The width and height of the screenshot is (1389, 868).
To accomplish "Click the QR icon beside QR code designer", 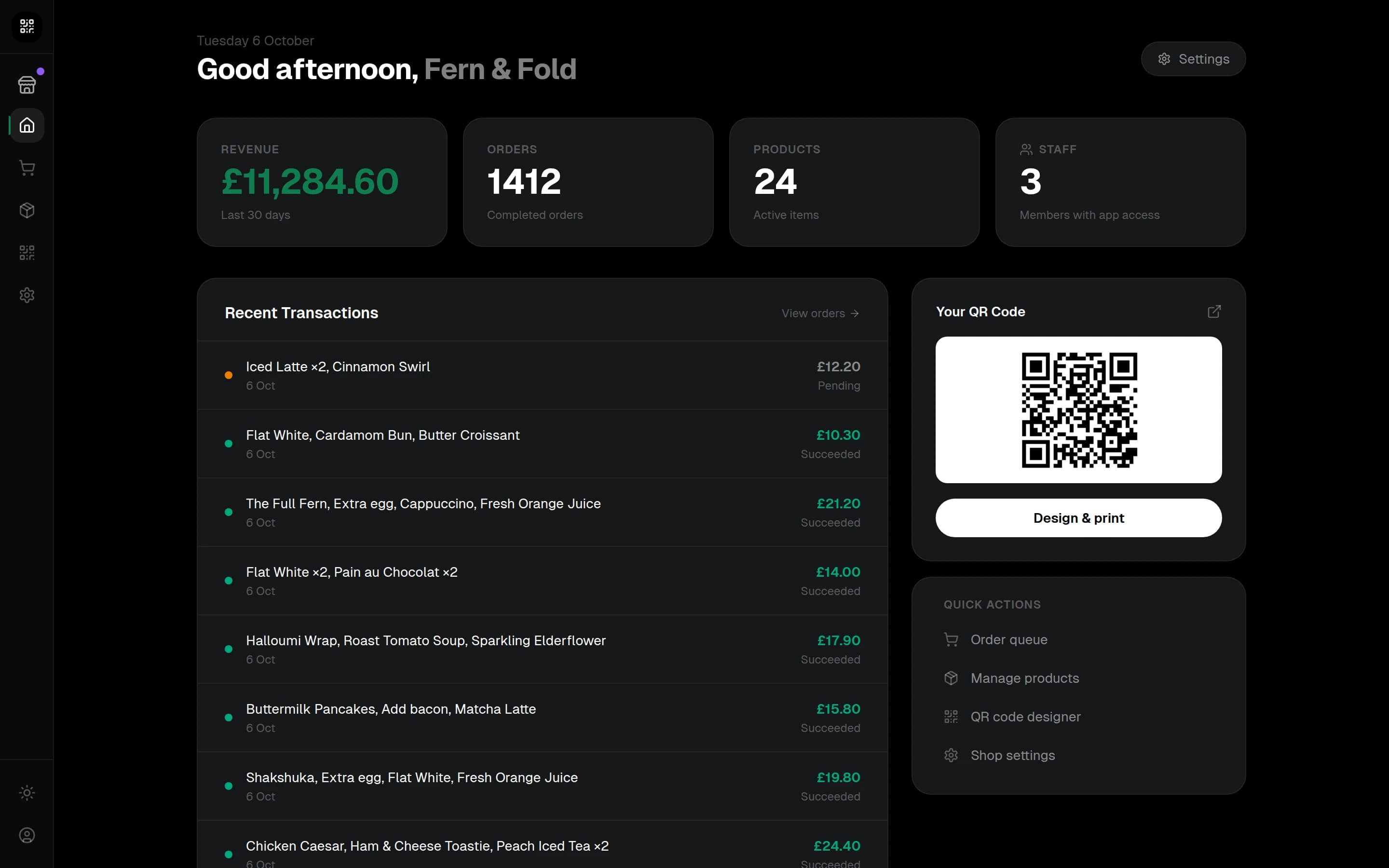I will [x=951, y=717].
